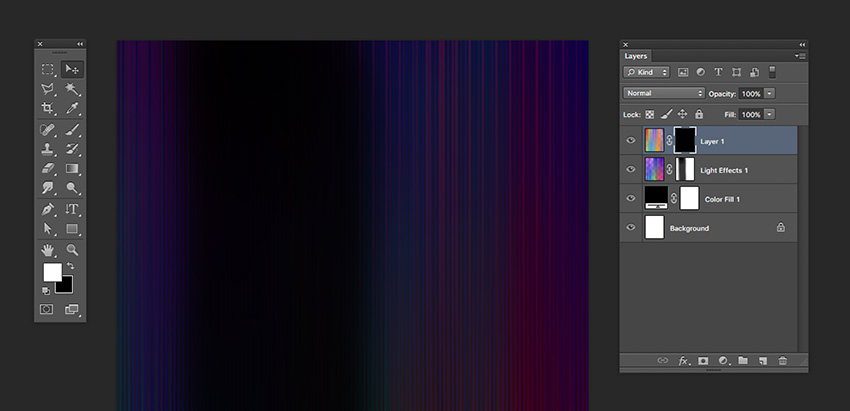Select the Dodge tool
Viewport: 850px width, 411px height.
(72, 188)
